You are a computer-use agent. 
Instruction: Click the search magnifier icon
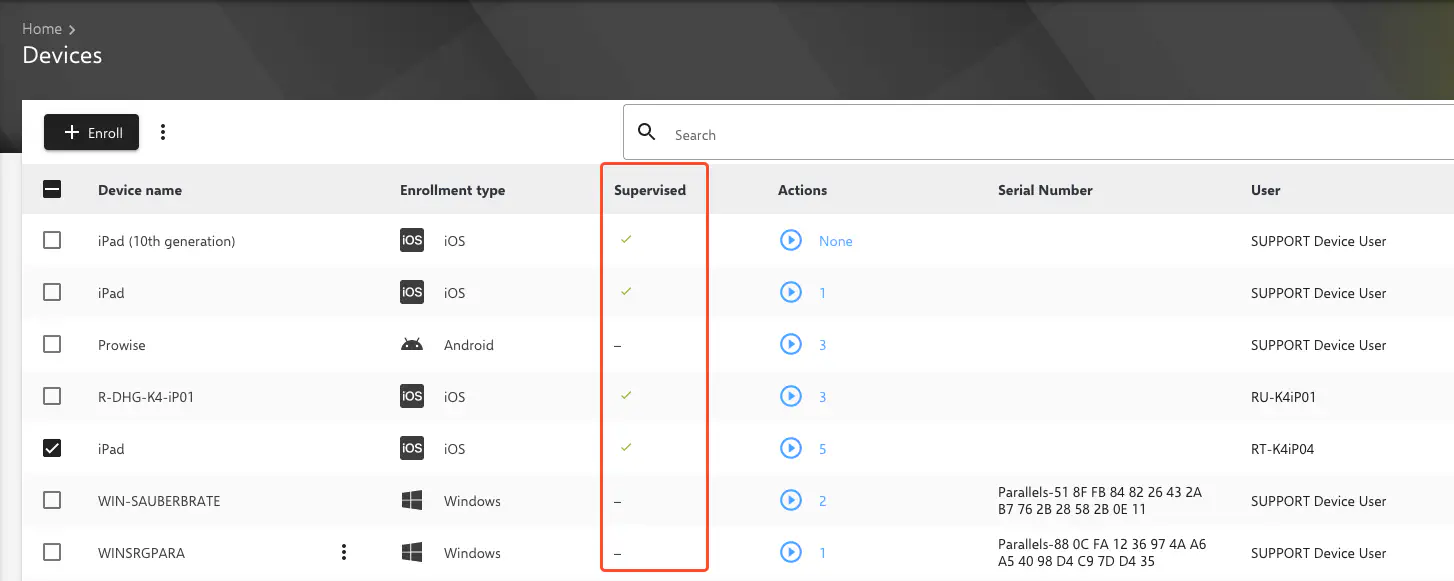tap(647, 133)
